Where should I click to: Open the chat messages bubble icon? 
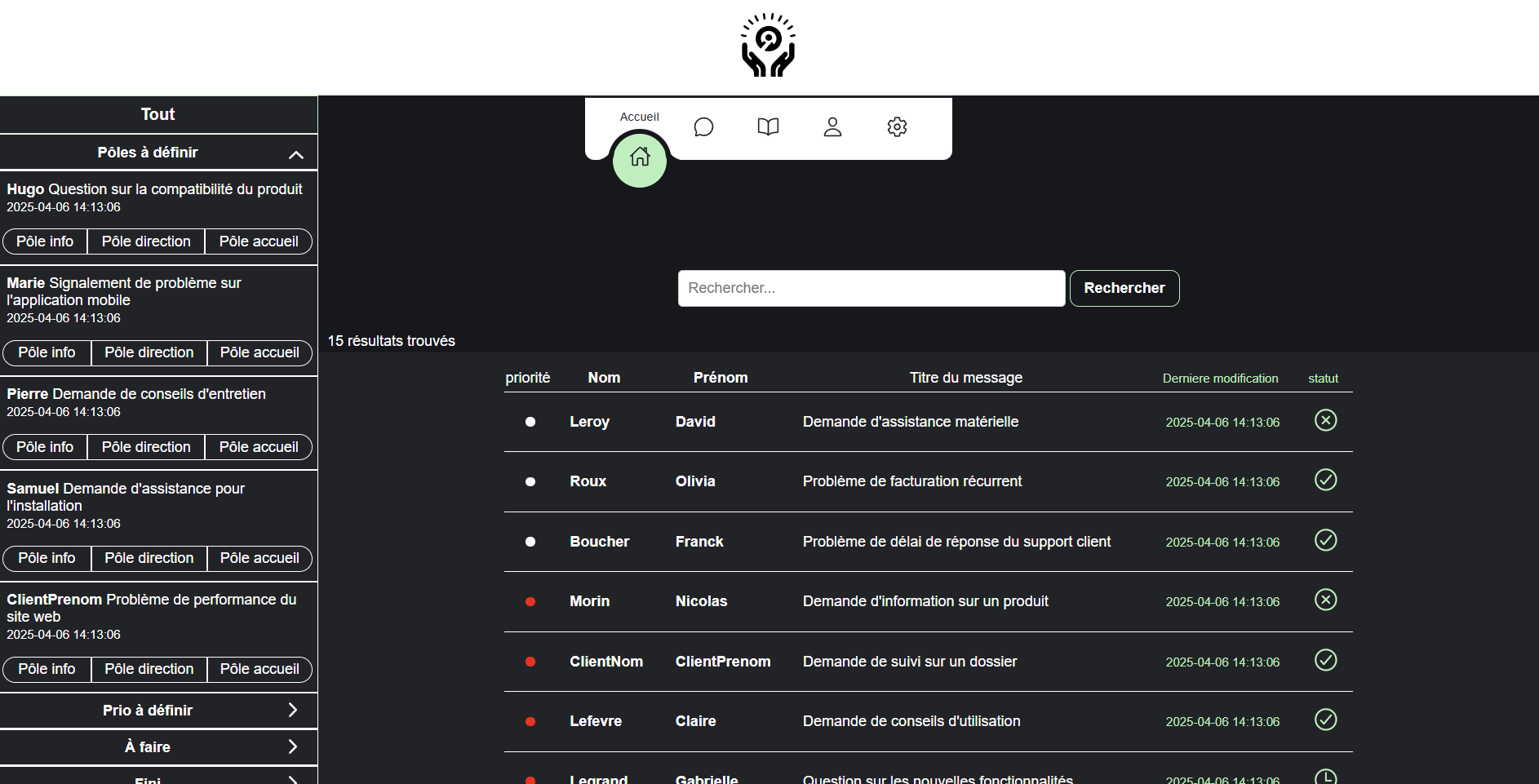coord(703,127)
